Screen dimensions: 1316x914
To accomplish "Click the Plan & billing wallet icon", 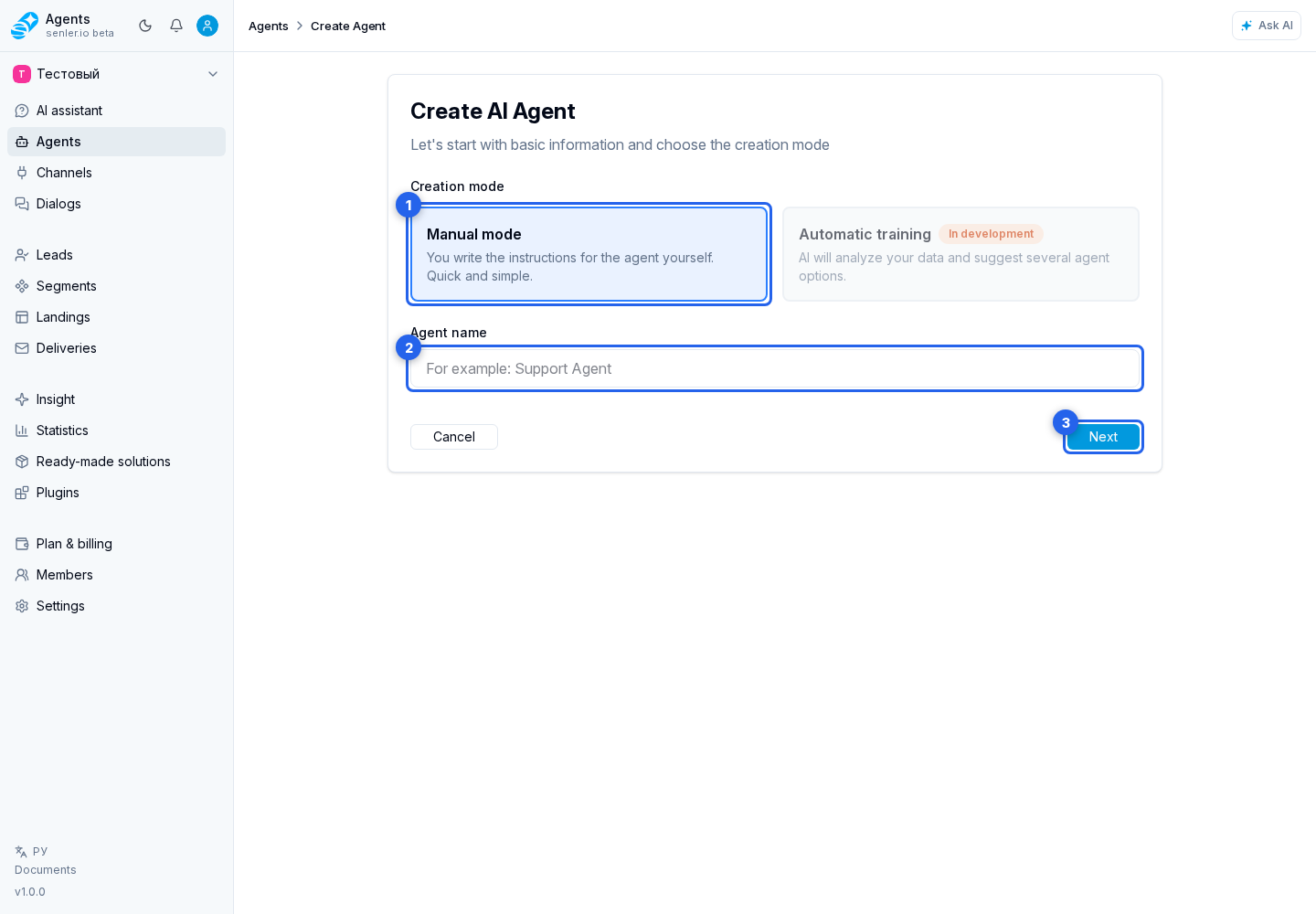I will (x=22, y=544).
